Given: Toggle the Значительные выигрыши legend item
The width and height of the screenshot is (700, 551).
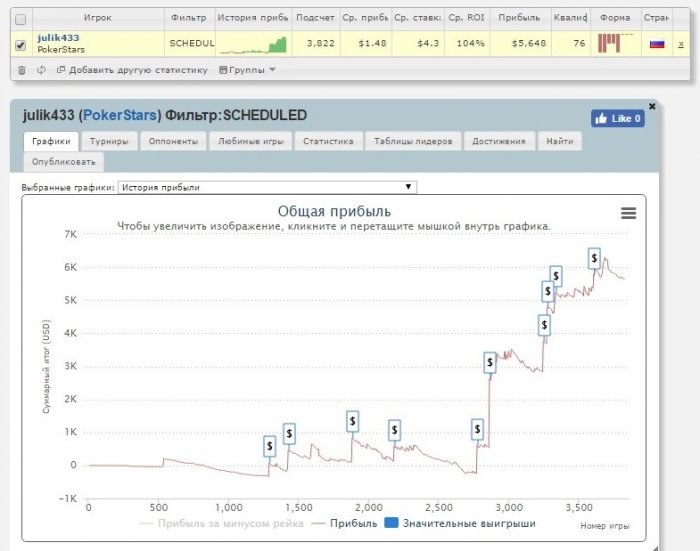Looking at the screenshot, I should 460,523.
